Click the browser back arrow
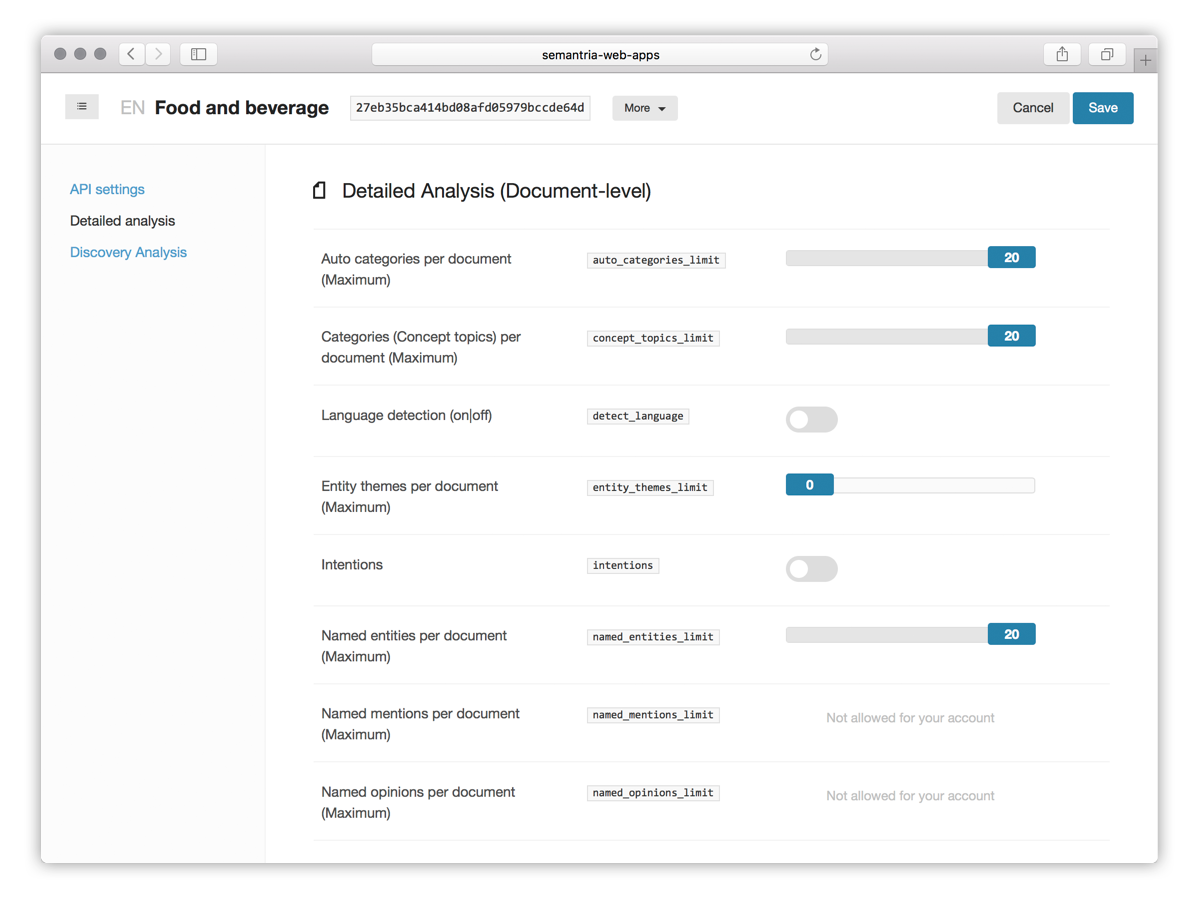Viewport: 1200px width, 900px height. point(132,54)
